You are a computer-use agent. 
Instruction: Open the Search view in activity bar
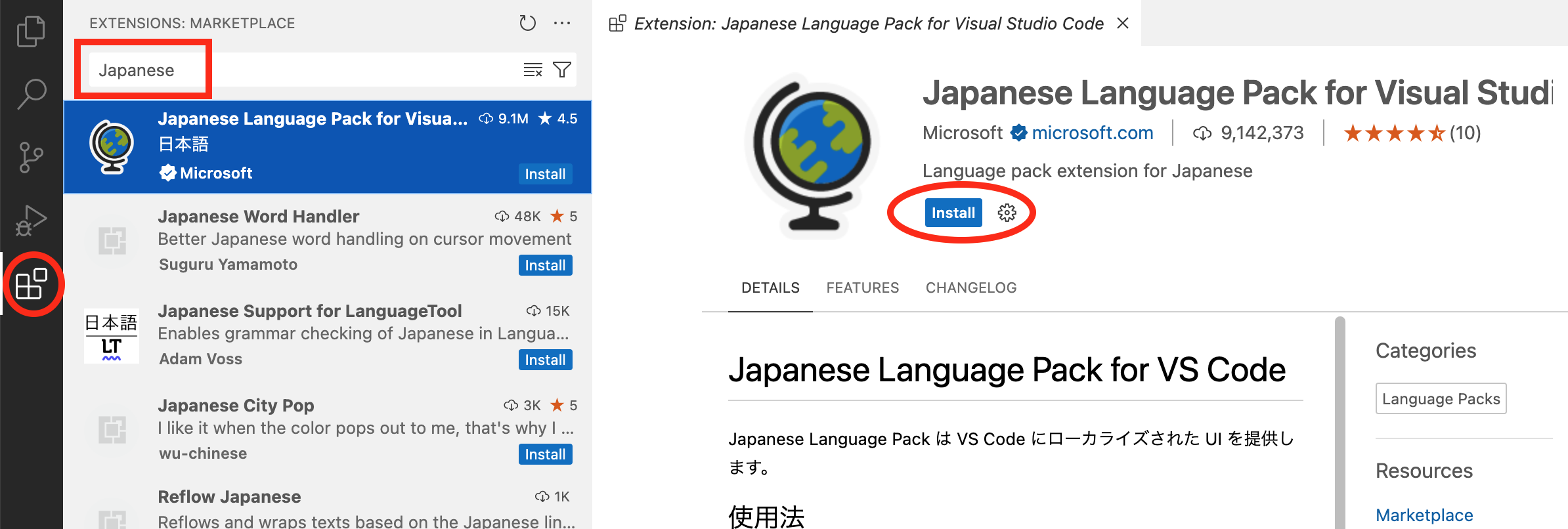click(x=31, y=94)
